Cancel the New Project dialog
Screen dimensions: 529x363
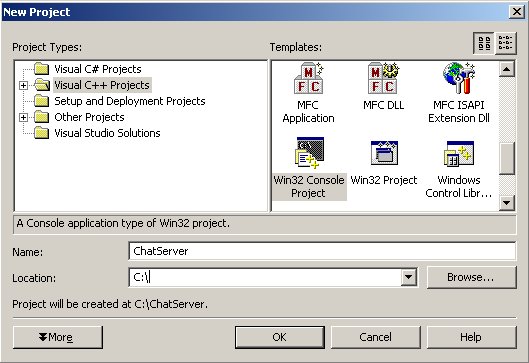point(375,337)
